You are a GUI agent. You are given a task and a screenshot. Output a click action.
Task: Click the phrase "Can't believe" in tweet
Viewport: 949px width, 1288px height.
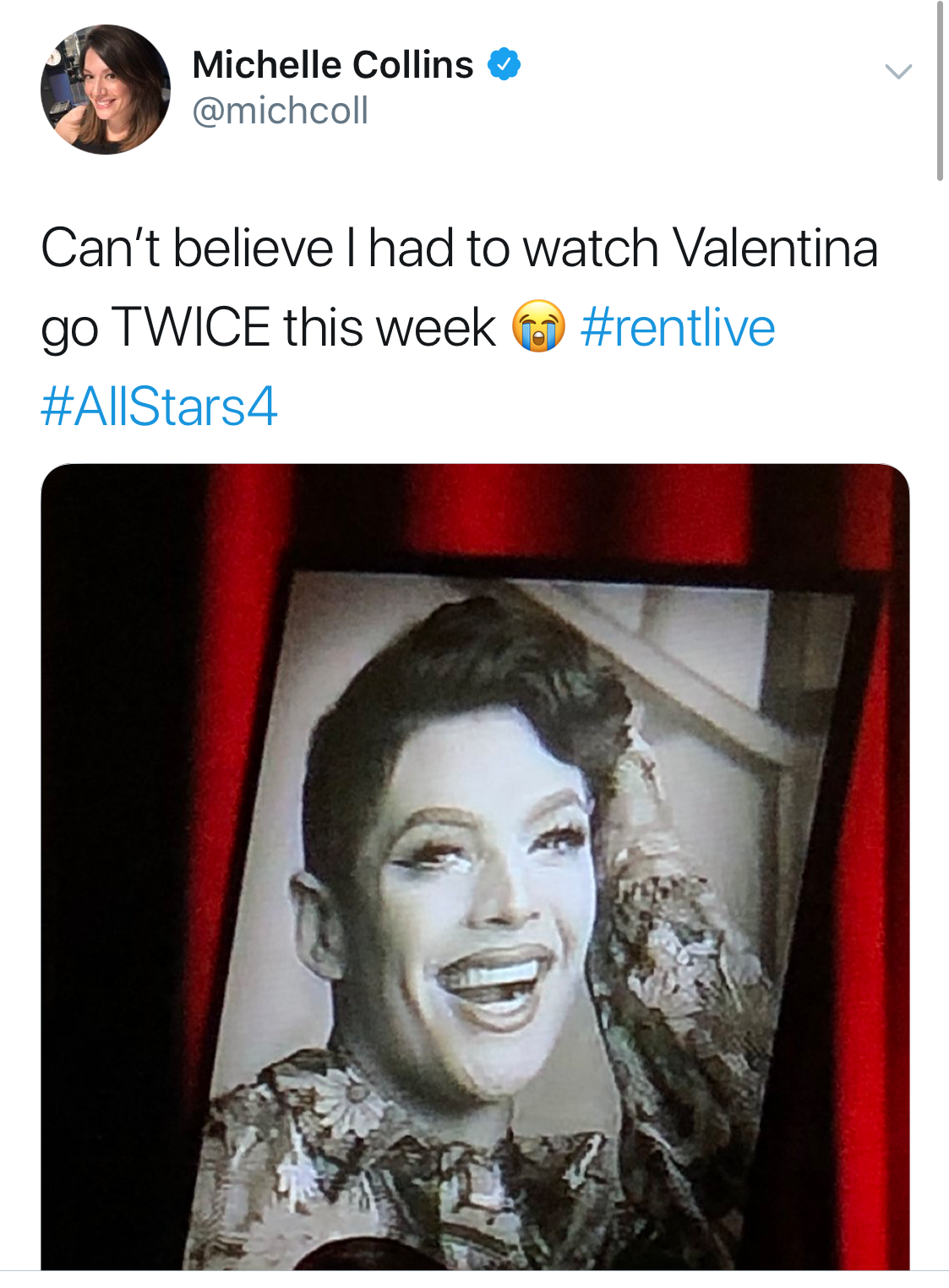187,248
